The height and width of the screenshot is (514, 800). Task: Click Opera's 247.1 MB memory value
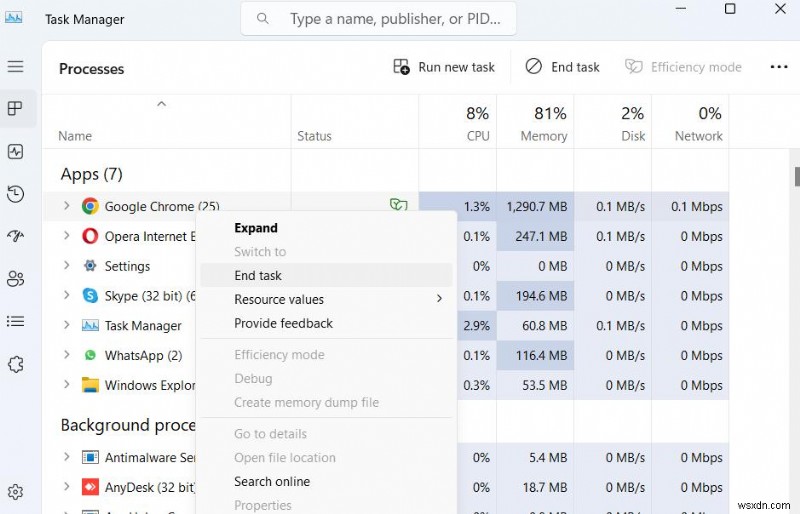point(541,236)
